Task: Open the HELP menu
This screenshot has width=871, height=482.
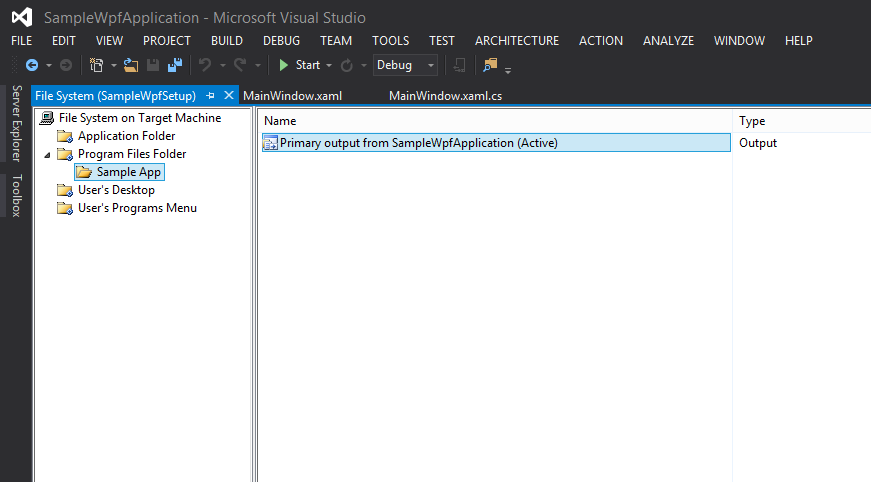Action: (x=799, y=41)
